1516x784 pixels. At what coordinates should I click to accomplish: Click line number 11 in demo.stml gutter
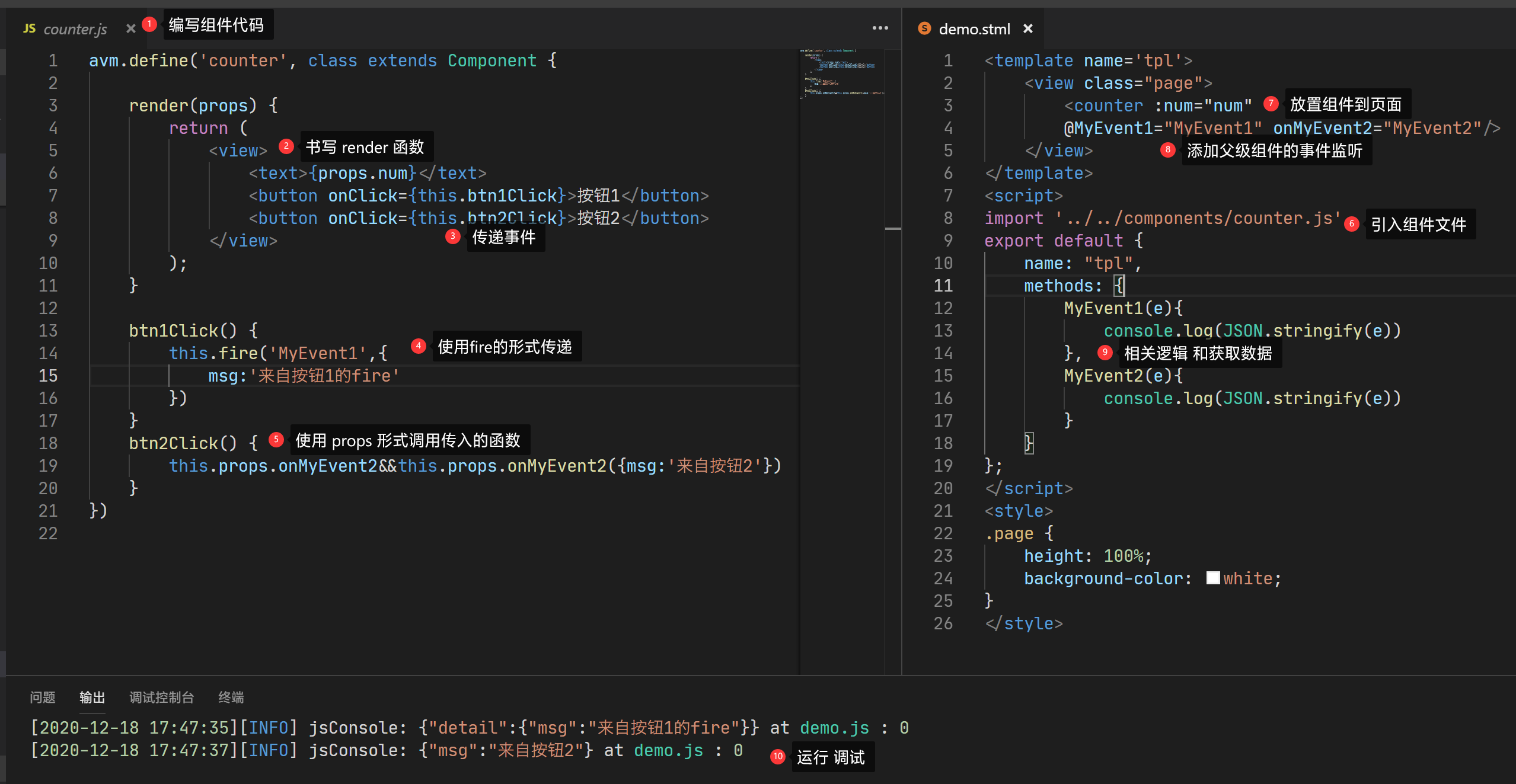943,286
